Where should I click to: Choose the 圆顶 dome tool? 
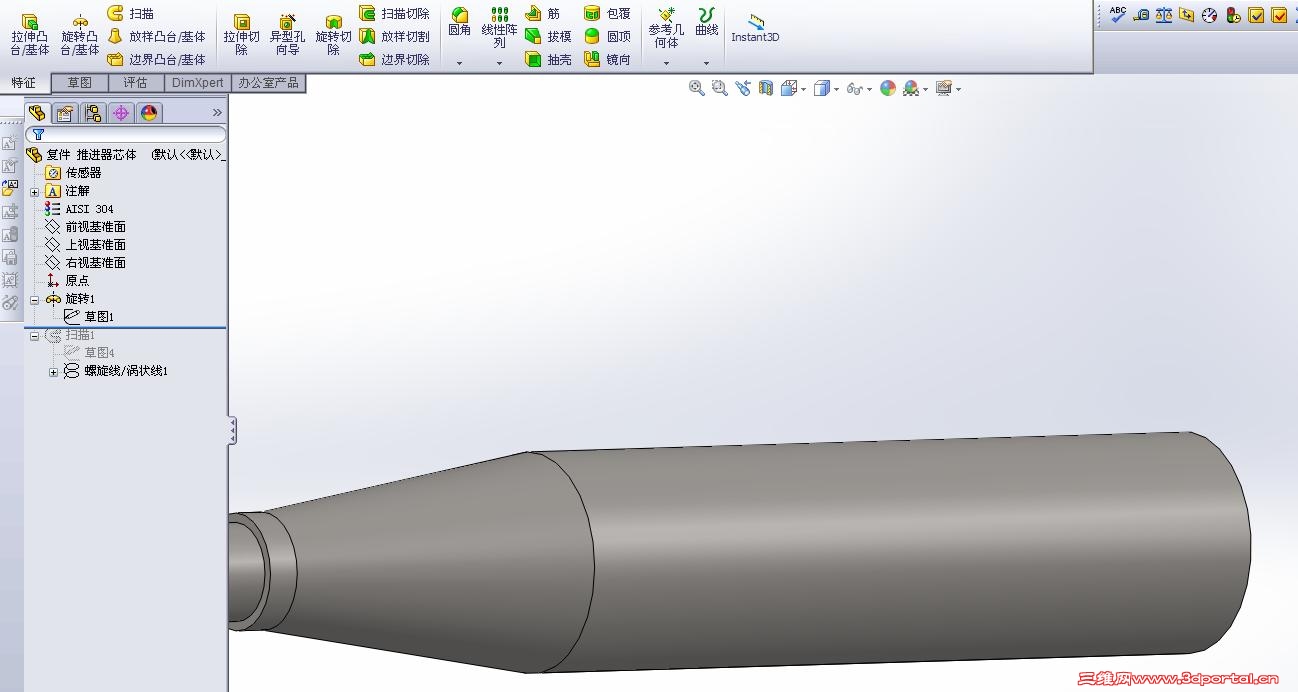[x=607, y=36]
